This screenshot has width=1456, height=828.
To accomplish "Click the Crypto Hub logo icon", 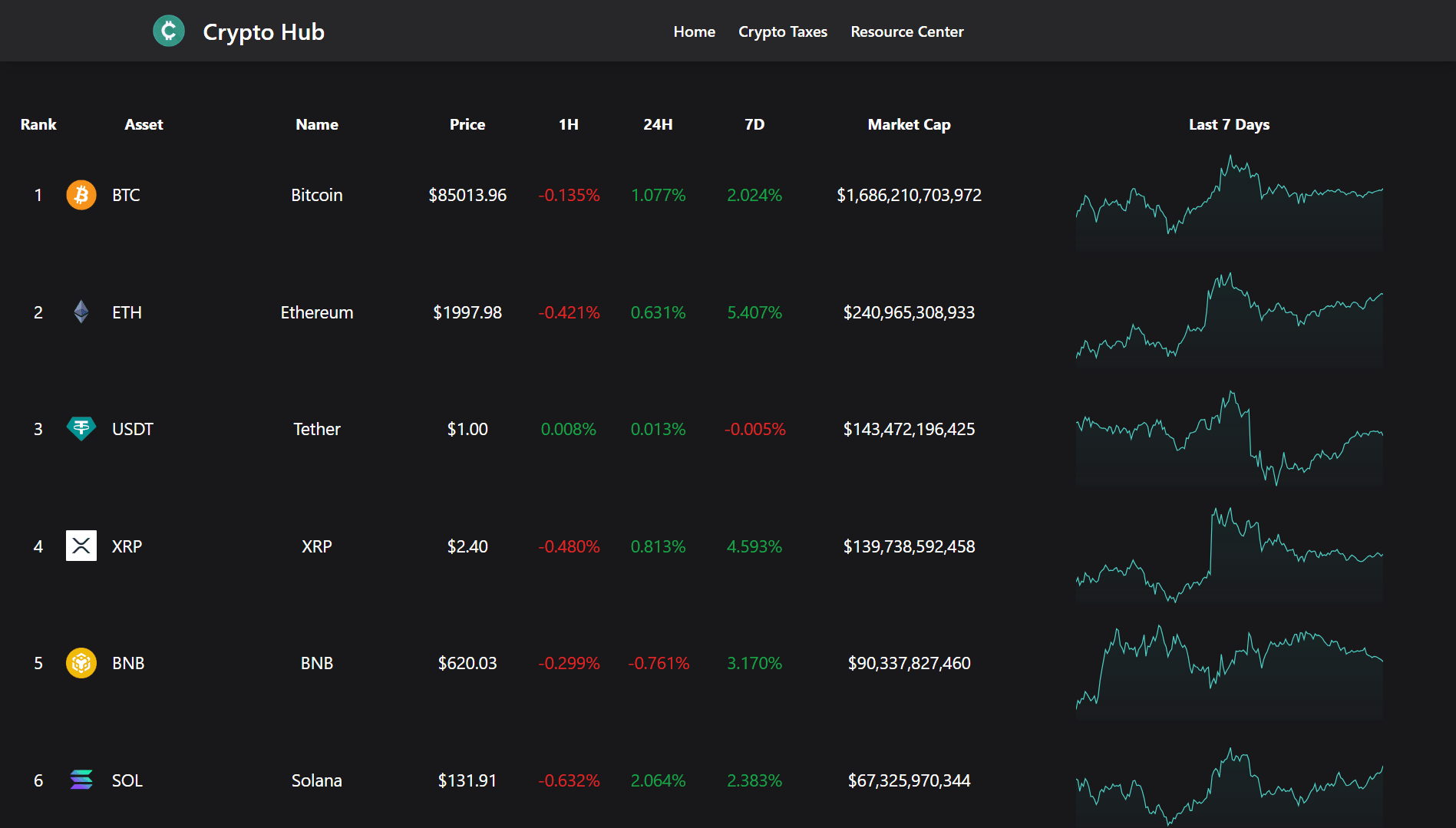I will pyautogui.click(x=169, y=31).
